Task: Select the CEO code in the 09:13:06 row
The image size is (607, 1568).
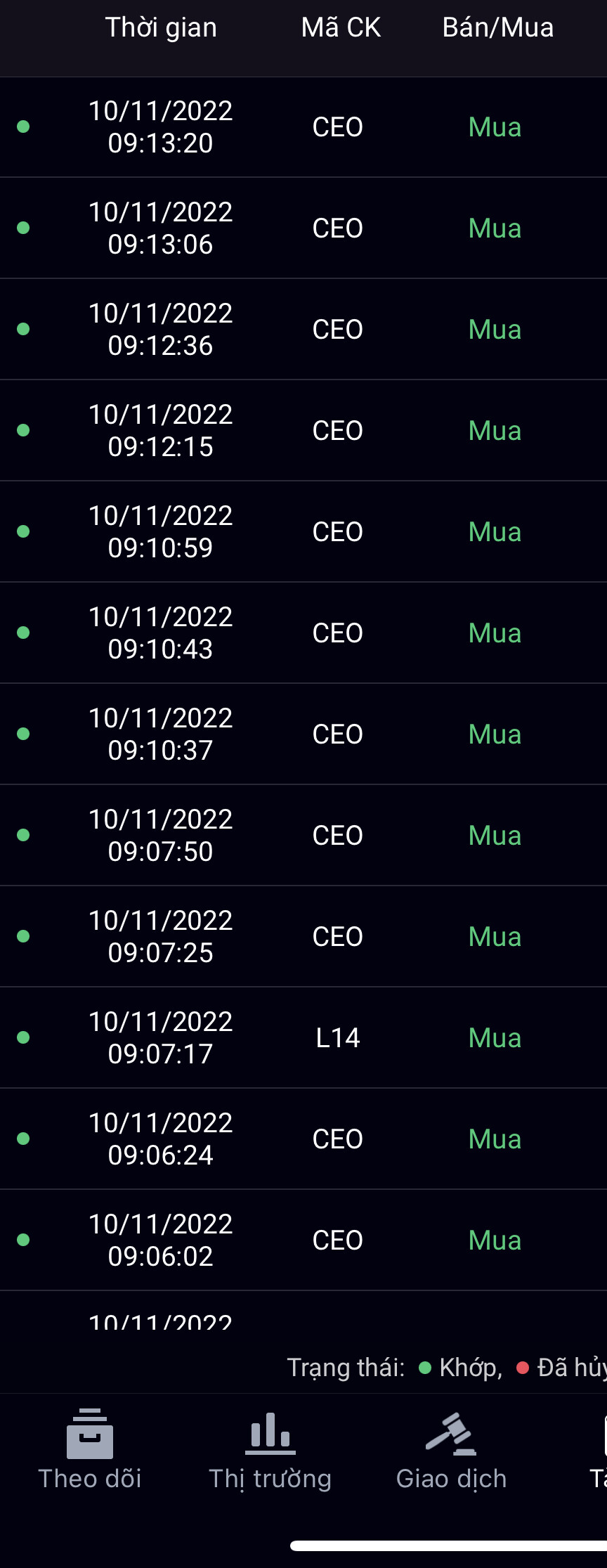Action: pos(338,228)
